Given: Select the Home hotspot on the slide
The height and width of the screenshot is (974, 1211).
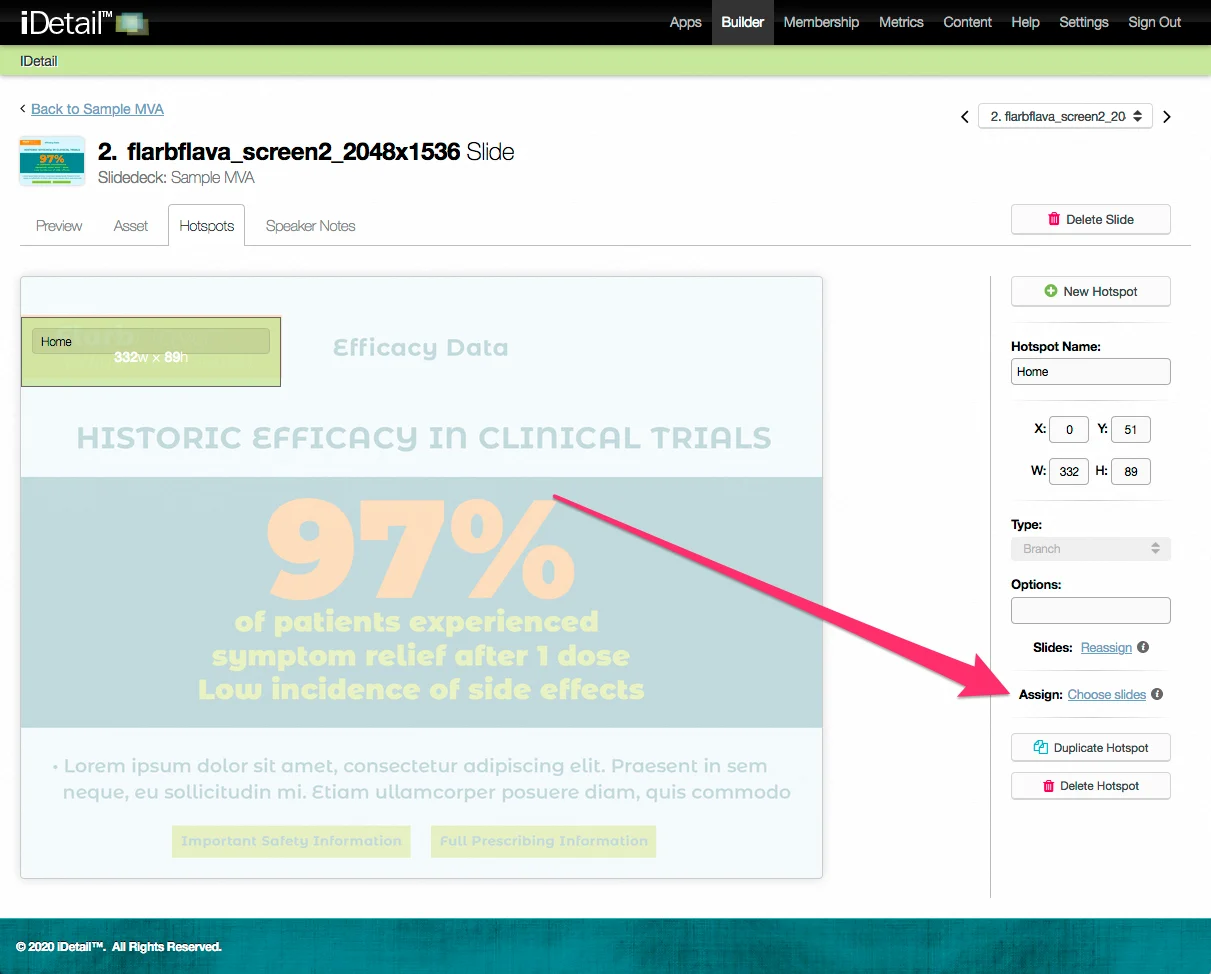Looking at the screenshot, I should click(151, 352).
